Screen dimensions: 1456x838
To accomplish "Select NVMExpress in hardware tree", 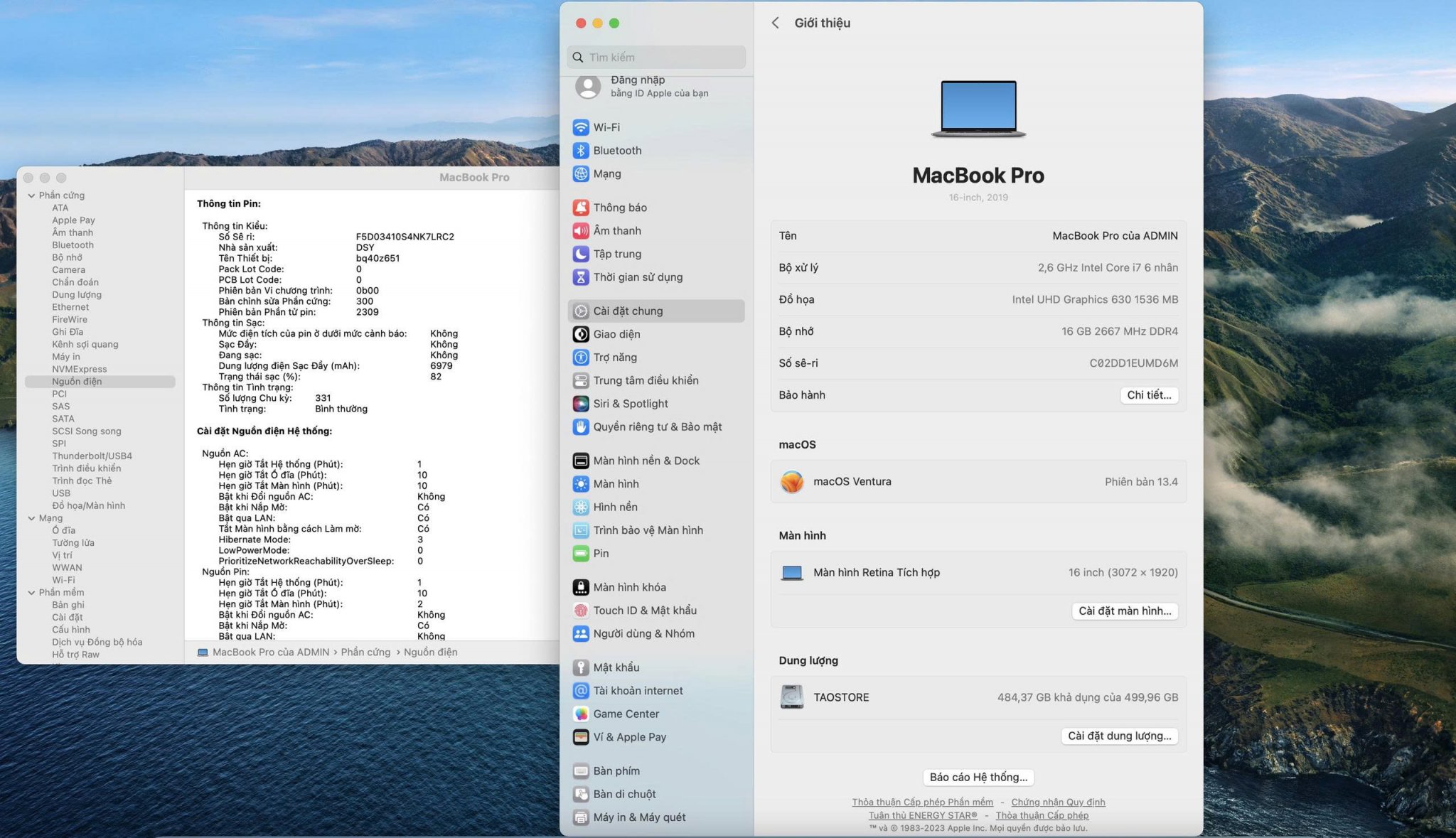I will point(79,370).
